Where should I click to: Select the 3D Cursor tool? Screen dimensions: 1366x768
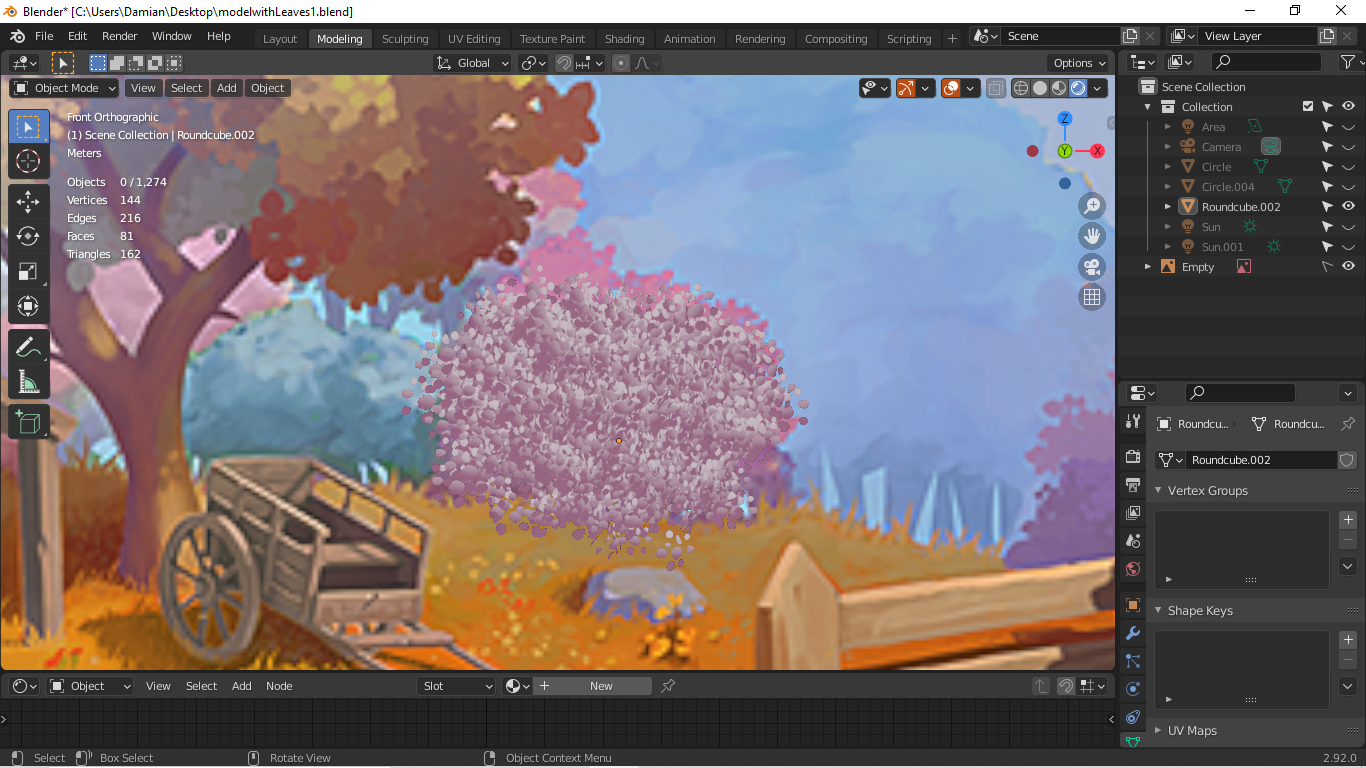pyautogui.click(x=28, y=161)
